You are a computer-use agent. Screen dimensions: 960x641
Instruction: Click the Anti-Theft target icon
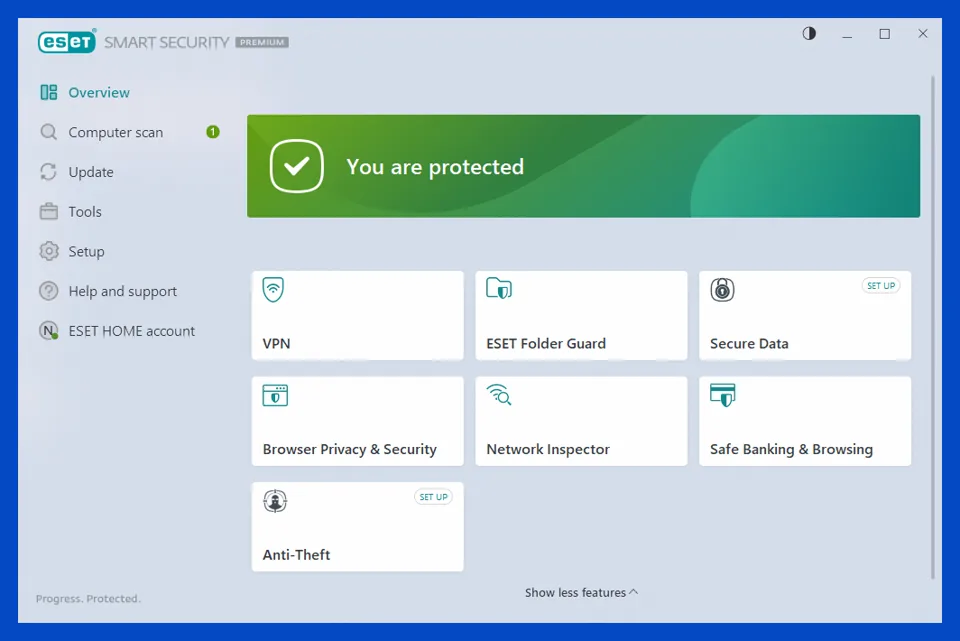point(275,501)
